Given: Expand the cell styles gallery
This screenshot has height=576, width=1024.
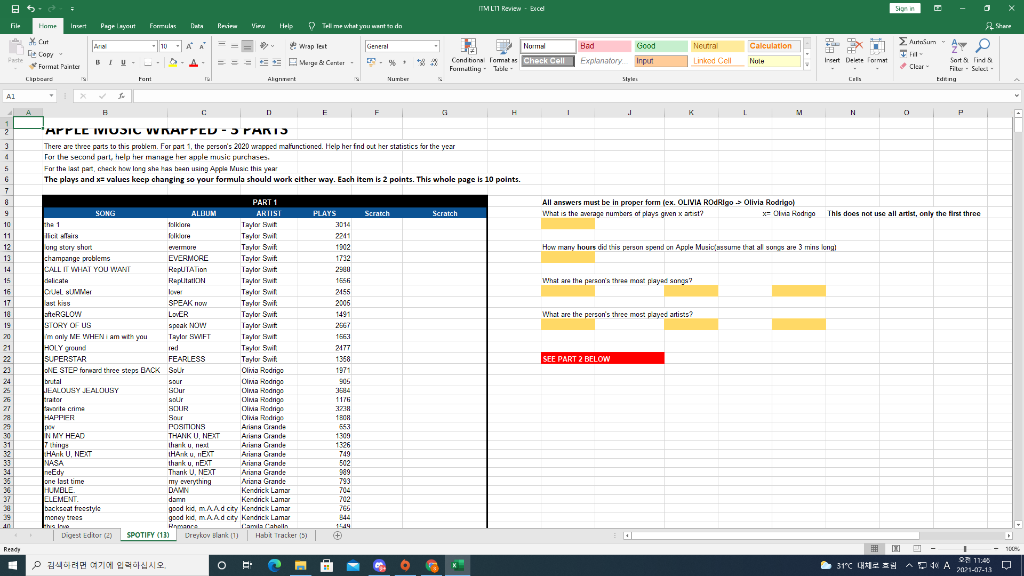Looking at the screenshot, I should coord(807,65).
